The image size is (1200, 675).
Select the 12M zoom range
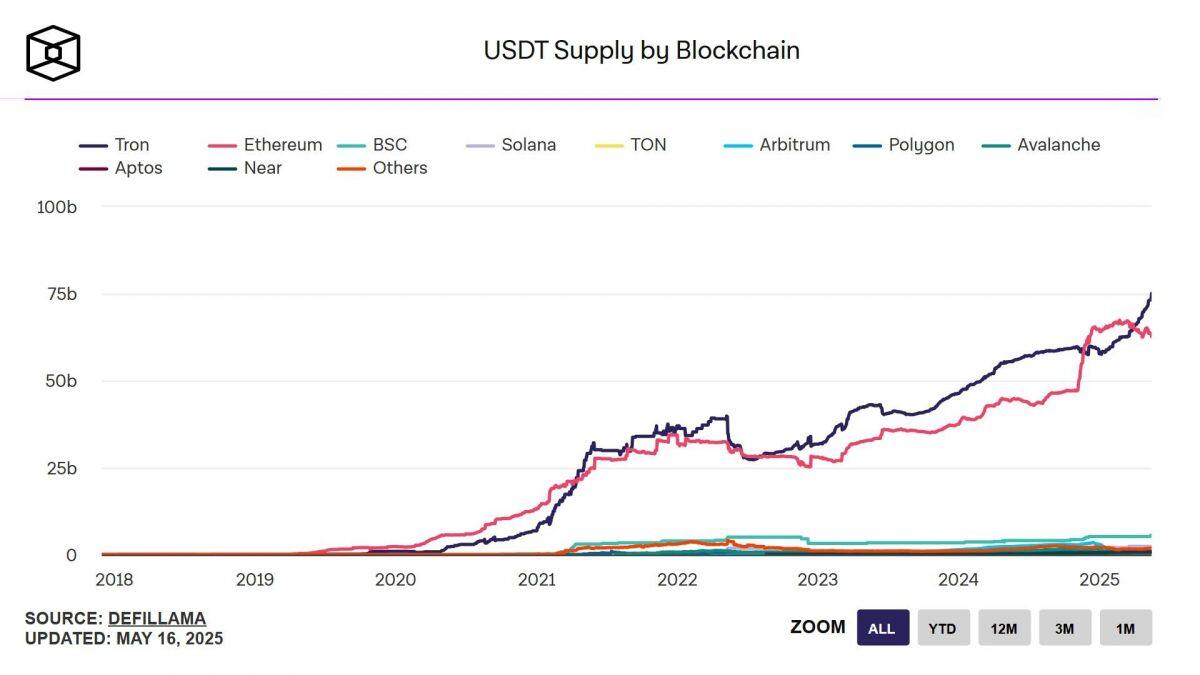pyautogui.click(x=1004, y=627)
